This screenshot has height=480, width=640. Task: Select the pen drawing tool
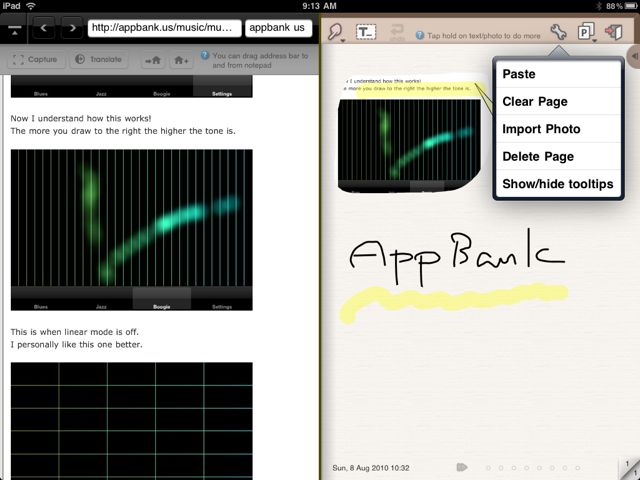click(335, 31)
